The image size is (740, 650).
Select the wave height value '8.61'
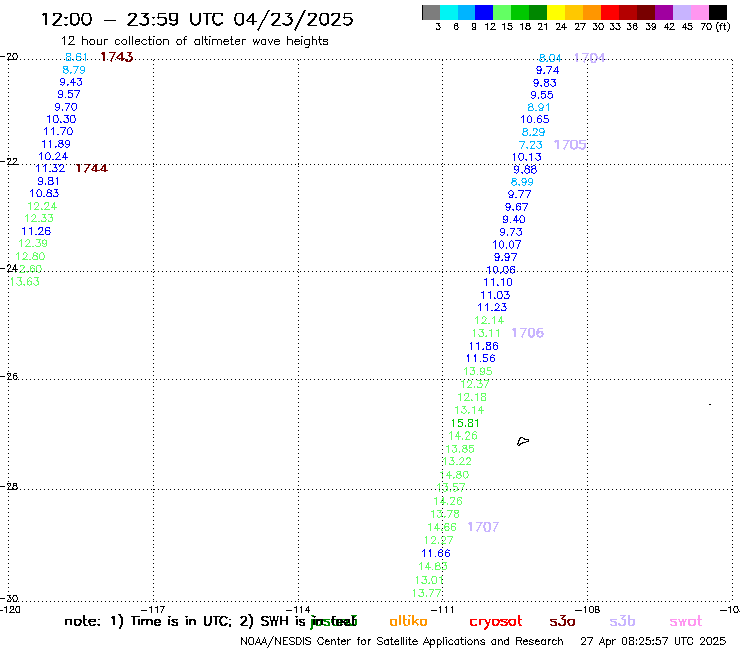click(x=76, y=57)
